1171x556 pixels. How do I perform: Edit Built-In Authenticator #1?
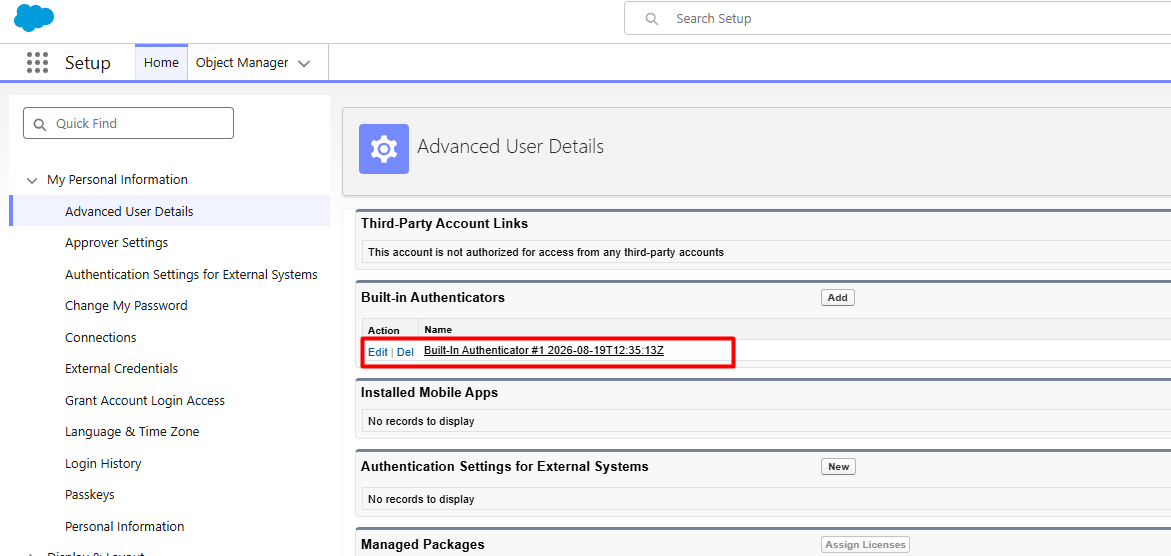click(x=378, y=352)
